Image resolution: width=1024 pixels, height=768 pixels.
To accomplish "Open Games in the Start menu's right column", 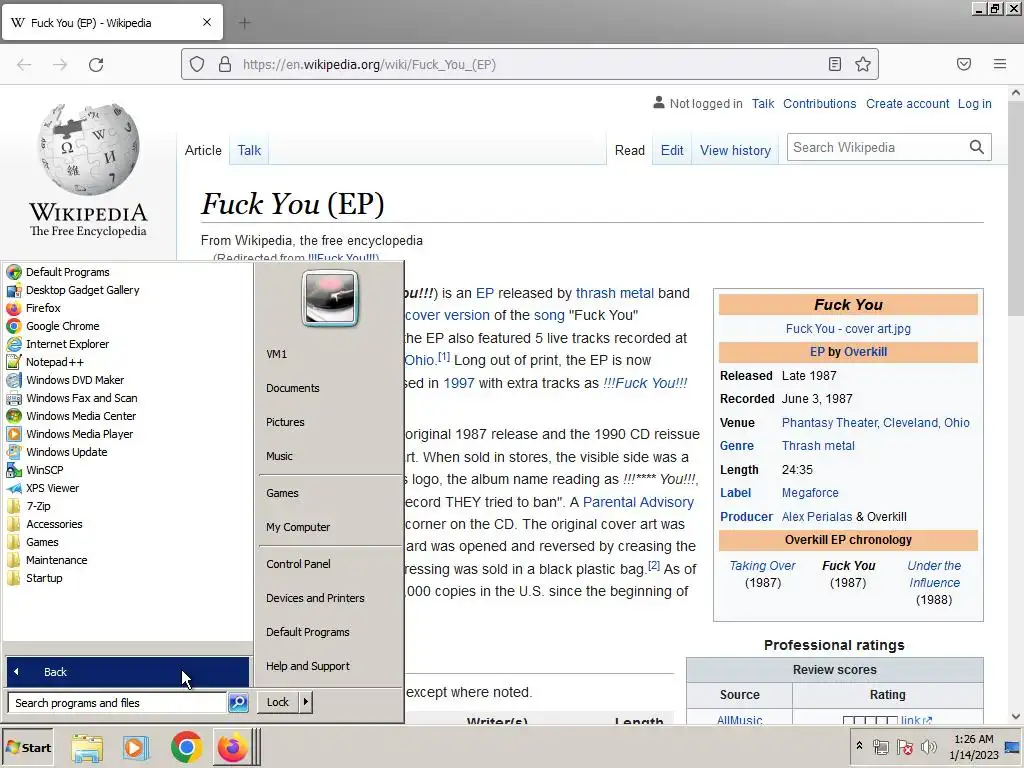I will click(x=282, y=493).
